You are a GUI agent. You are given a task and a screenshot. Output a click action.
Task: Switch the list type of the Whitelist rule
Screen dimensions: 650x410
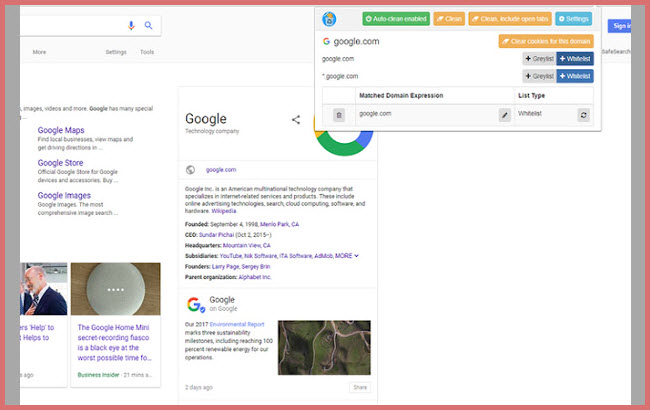[x=583, y=115]
